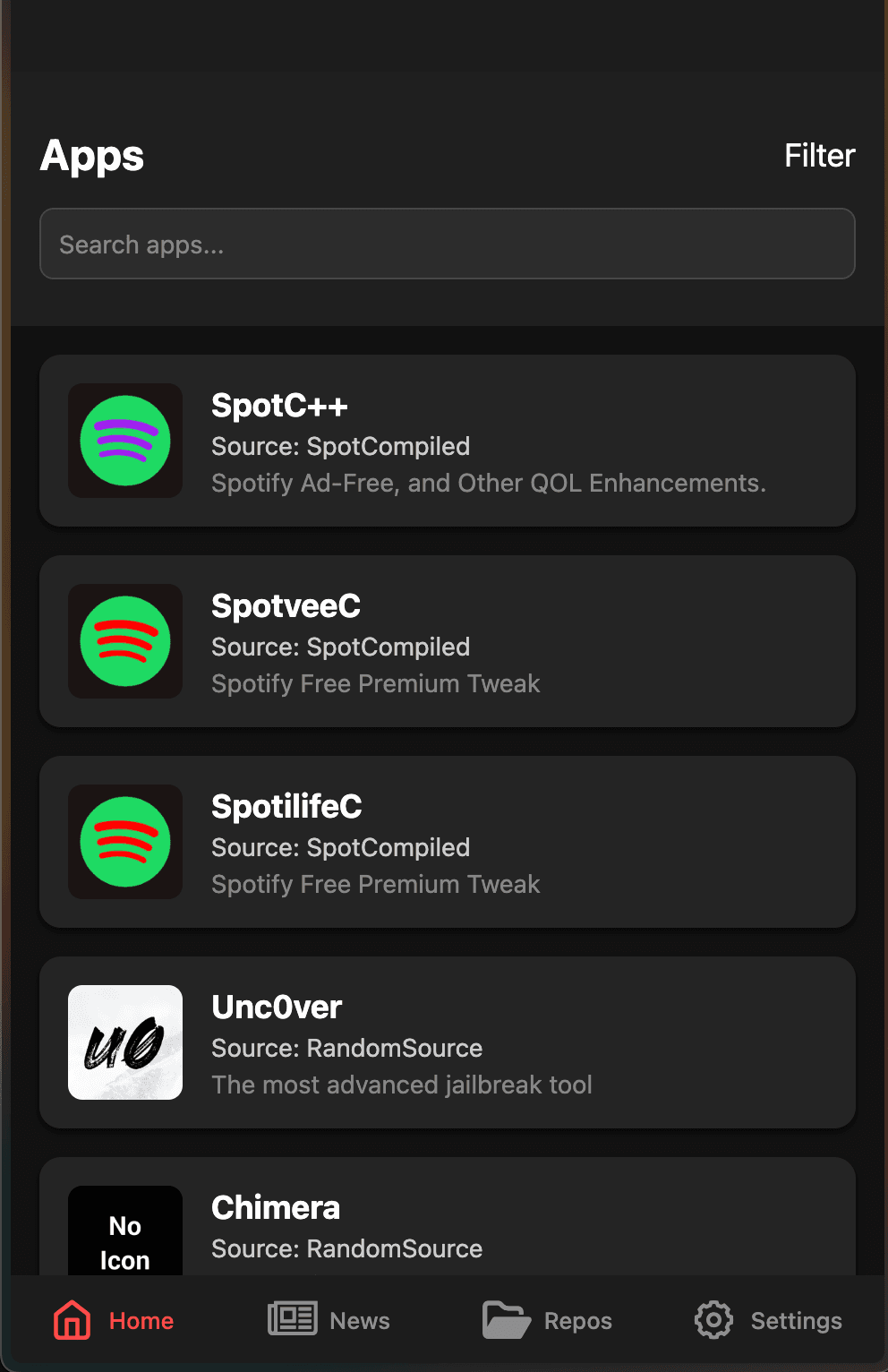
Task: Open the SpotC++ title link
Action: pos(279,406)
